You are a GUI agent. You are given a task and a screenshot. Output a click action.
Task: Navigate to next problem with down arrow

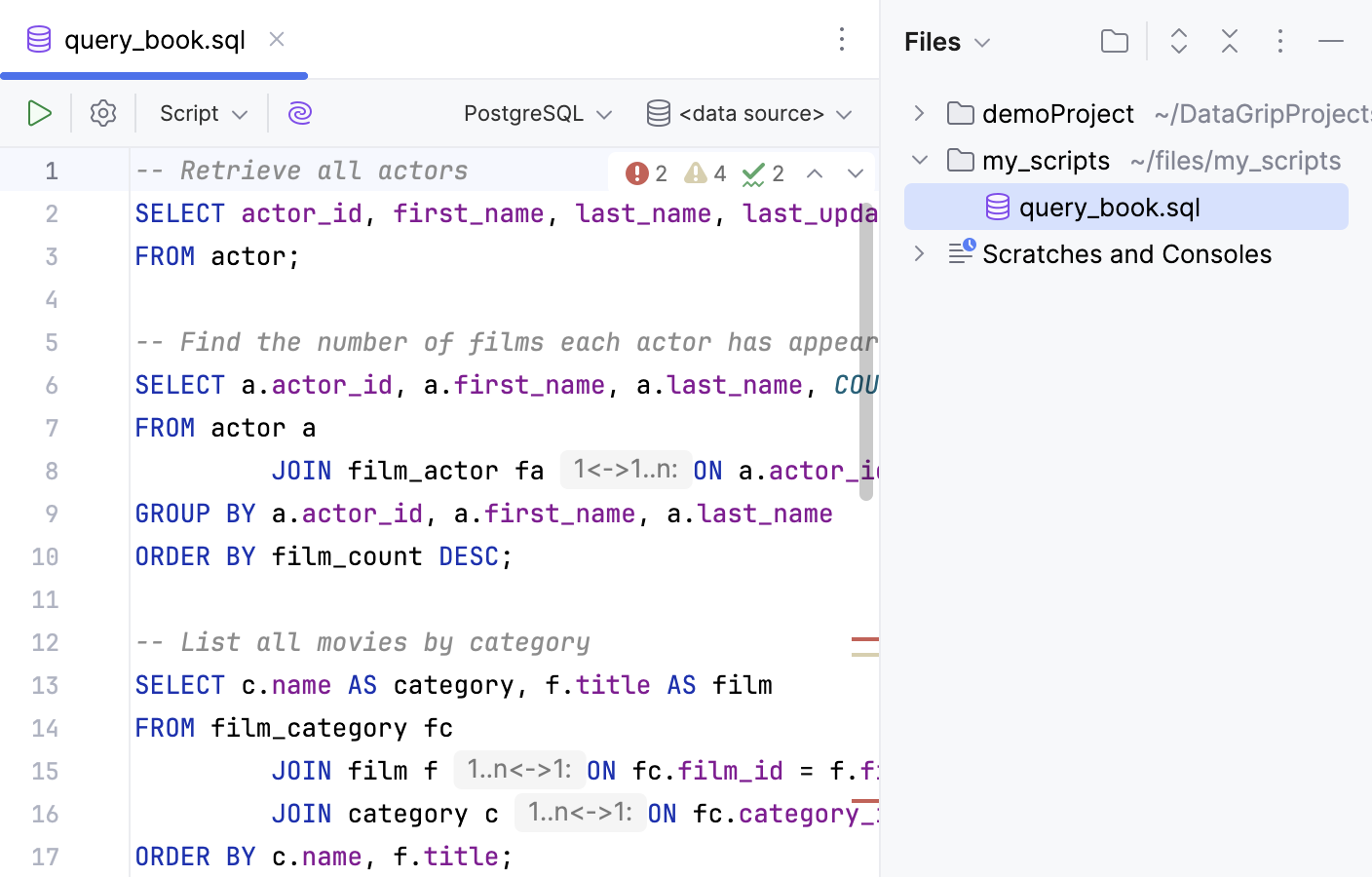click(855, 172)
